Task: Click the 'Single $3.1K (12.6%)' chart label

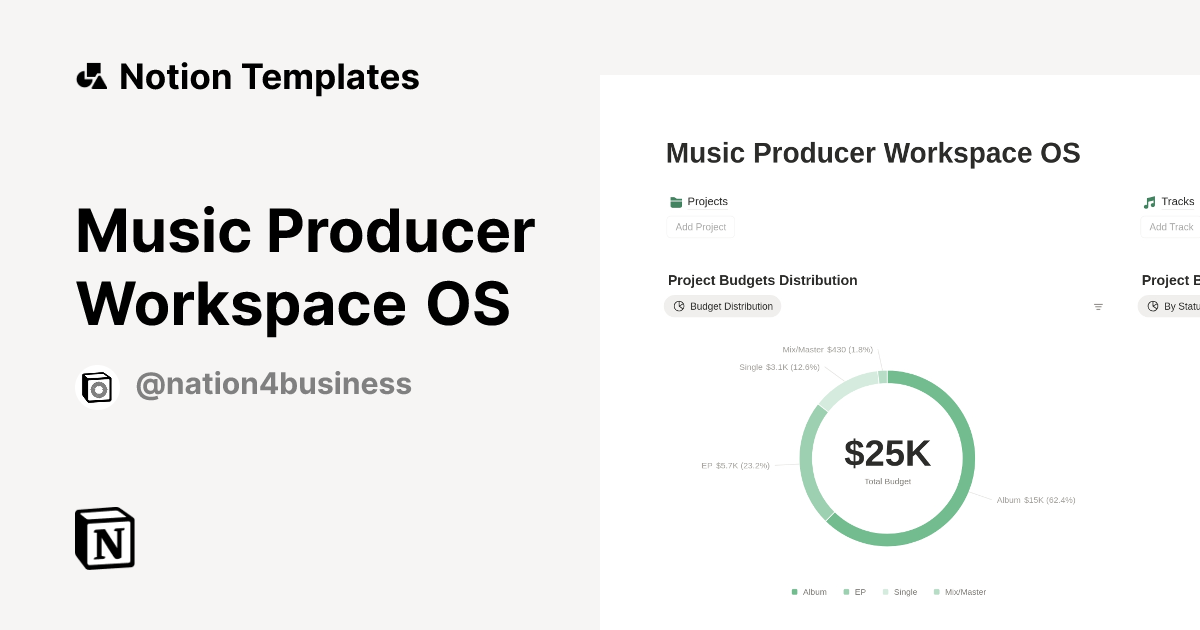Action: pyautogui.click(x=779, y=367)
